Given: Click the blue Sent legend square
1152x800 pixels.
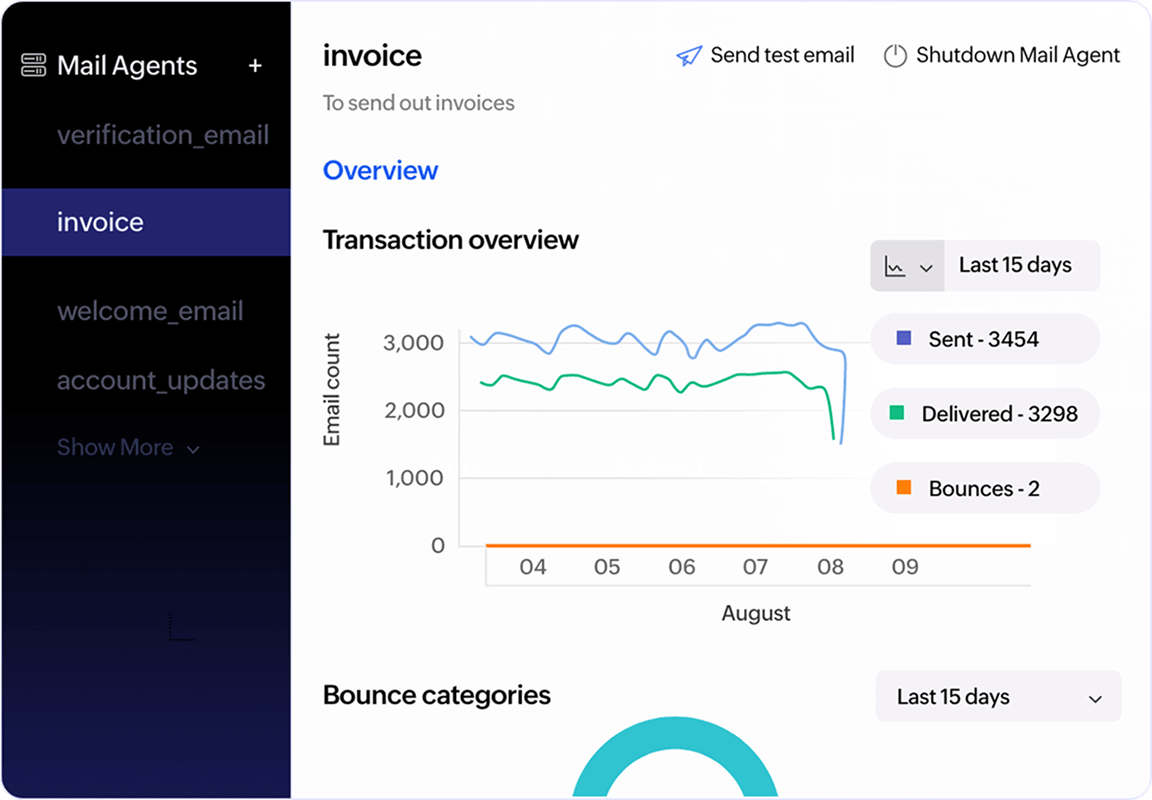Looking at the screenshot, I should tap(904, 339).
